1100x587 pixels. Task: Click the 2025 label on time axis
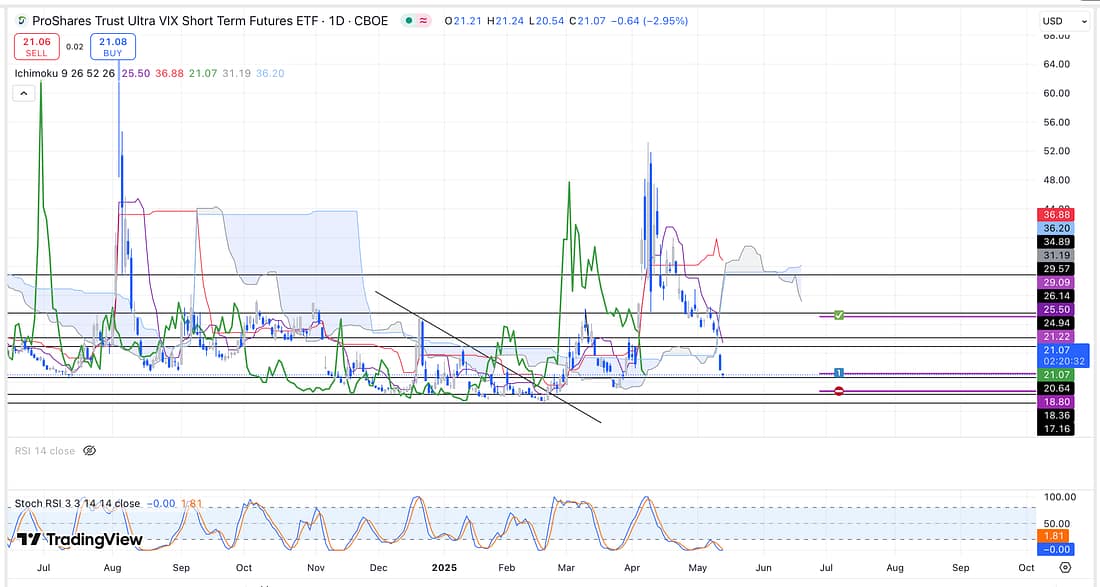(443, 567)
